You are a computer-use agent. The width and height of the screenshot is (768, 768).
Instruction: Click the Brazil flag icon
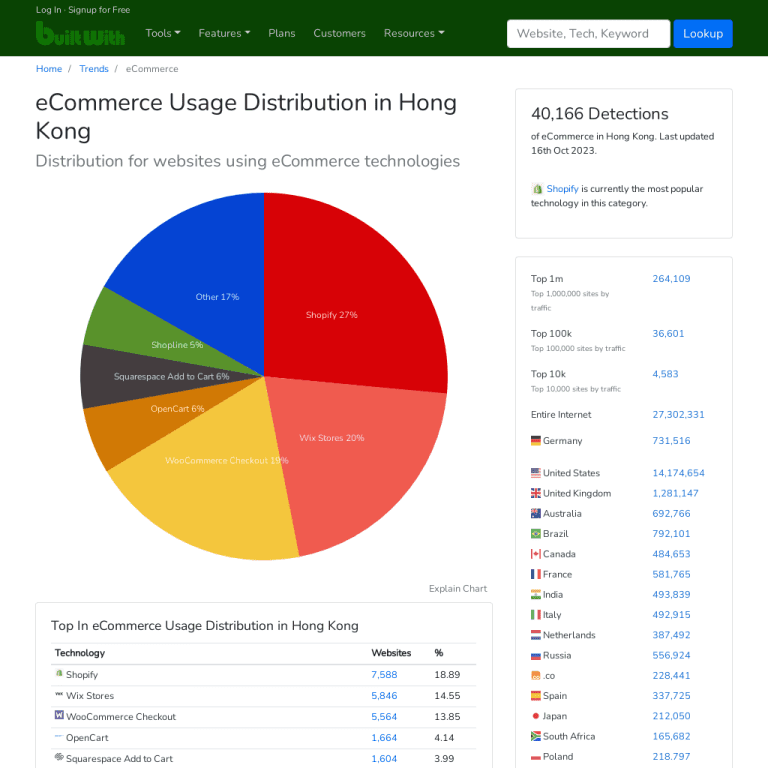coord(535,534)
